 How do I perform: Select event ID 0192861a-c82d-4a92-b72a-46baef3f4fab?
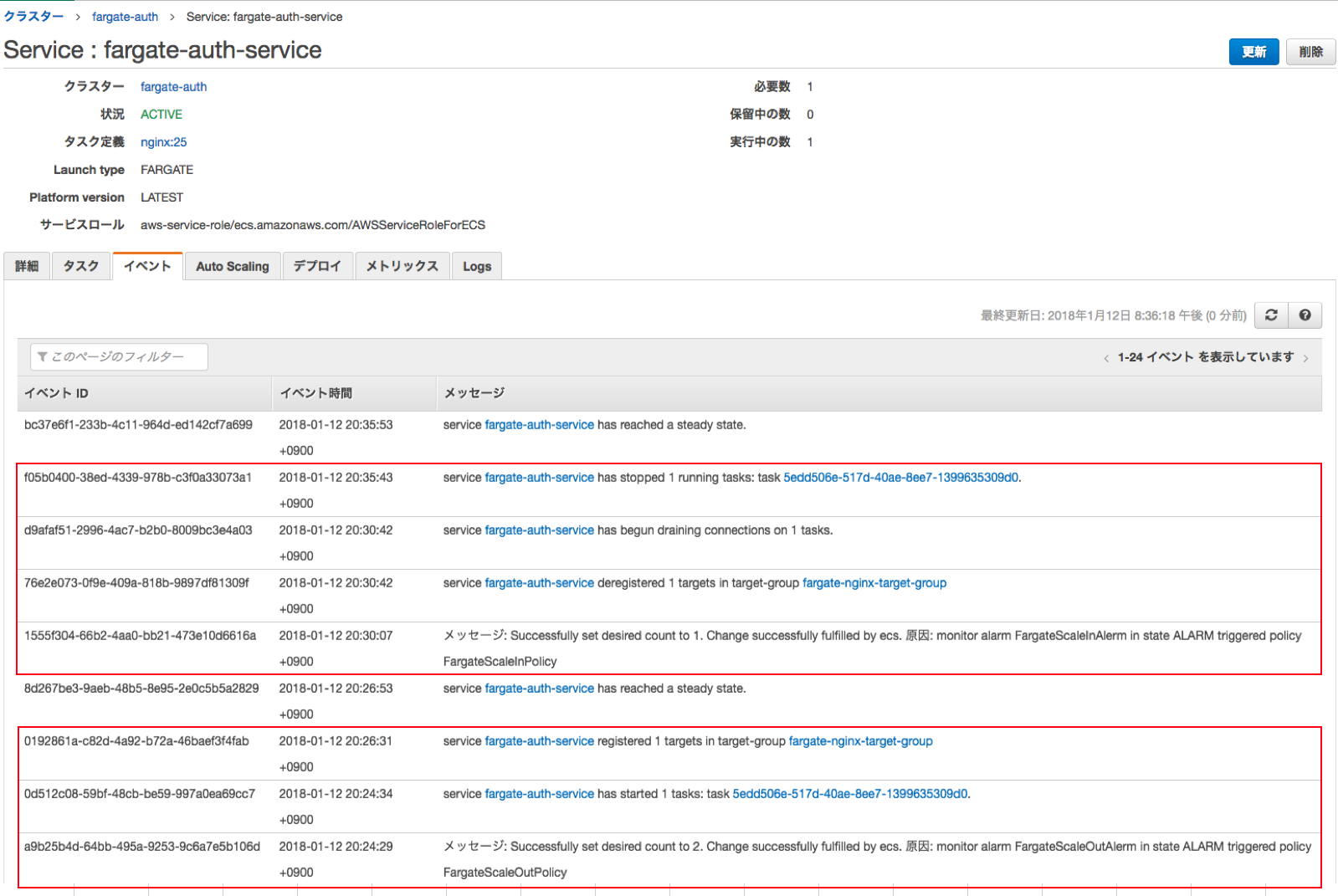[x=136, y=741]
